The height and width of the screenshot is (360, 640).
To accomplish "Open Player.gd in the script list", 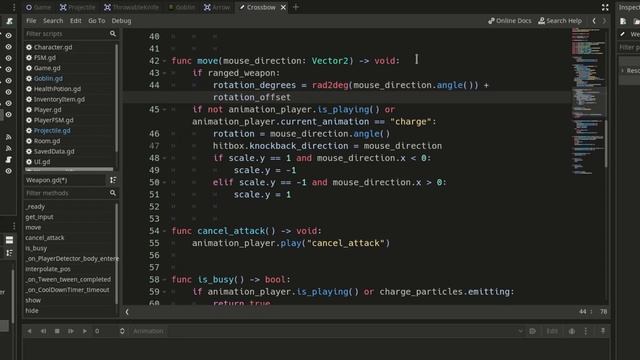I will pyautogui.click(x=47, y=109).
